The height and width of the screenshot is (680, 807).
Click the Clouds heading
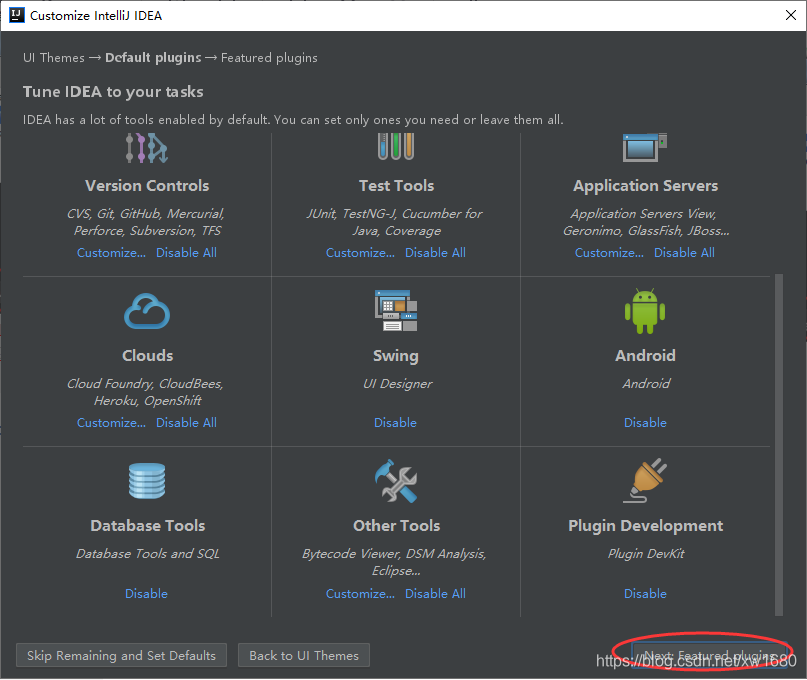pyautogui.click(x=148, y=355)
